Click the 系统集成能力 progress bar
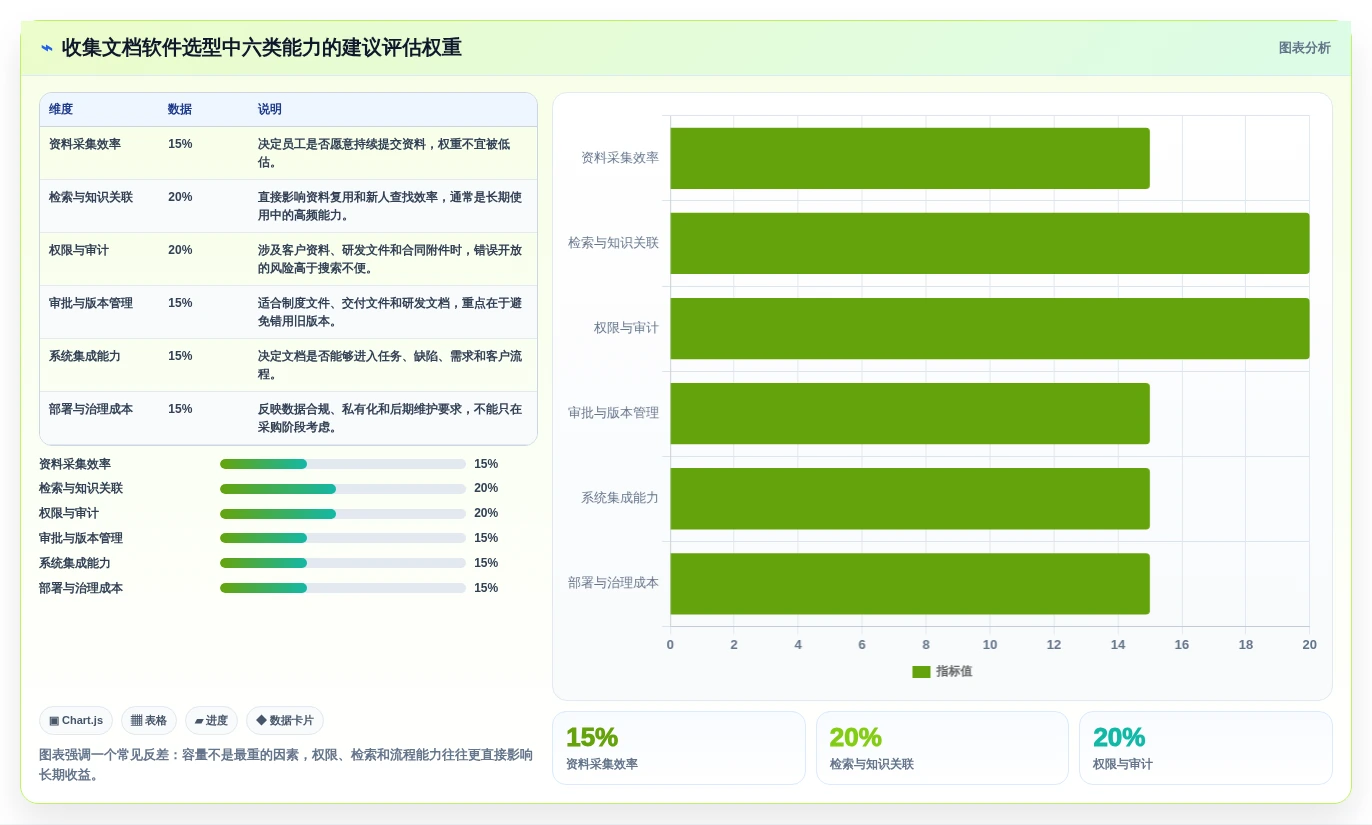This screenshot has height=825, width=1372. pyautogui.click(x=343, y=563)
